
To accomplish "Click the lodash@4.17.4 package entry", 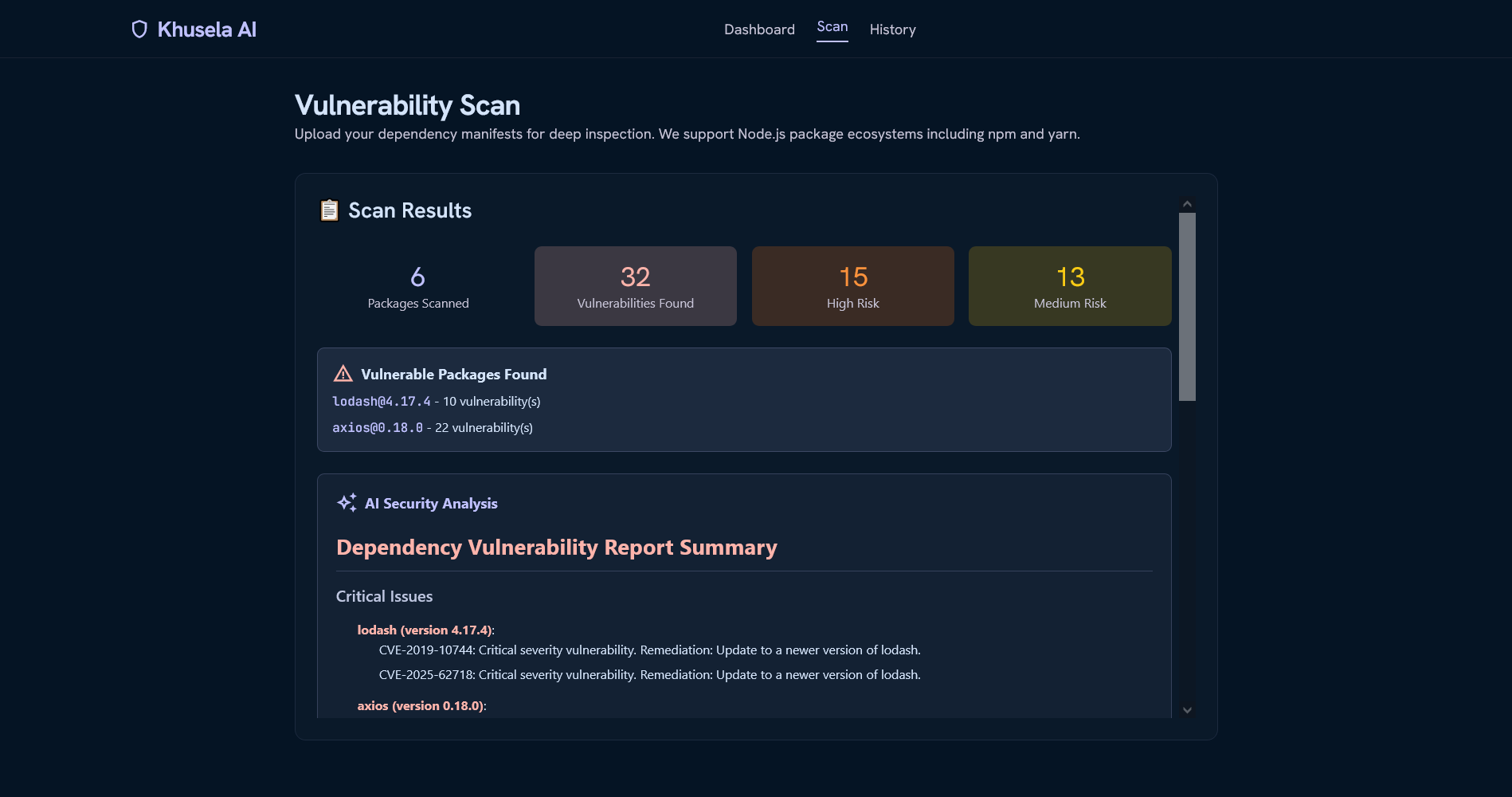I will 382,402.
